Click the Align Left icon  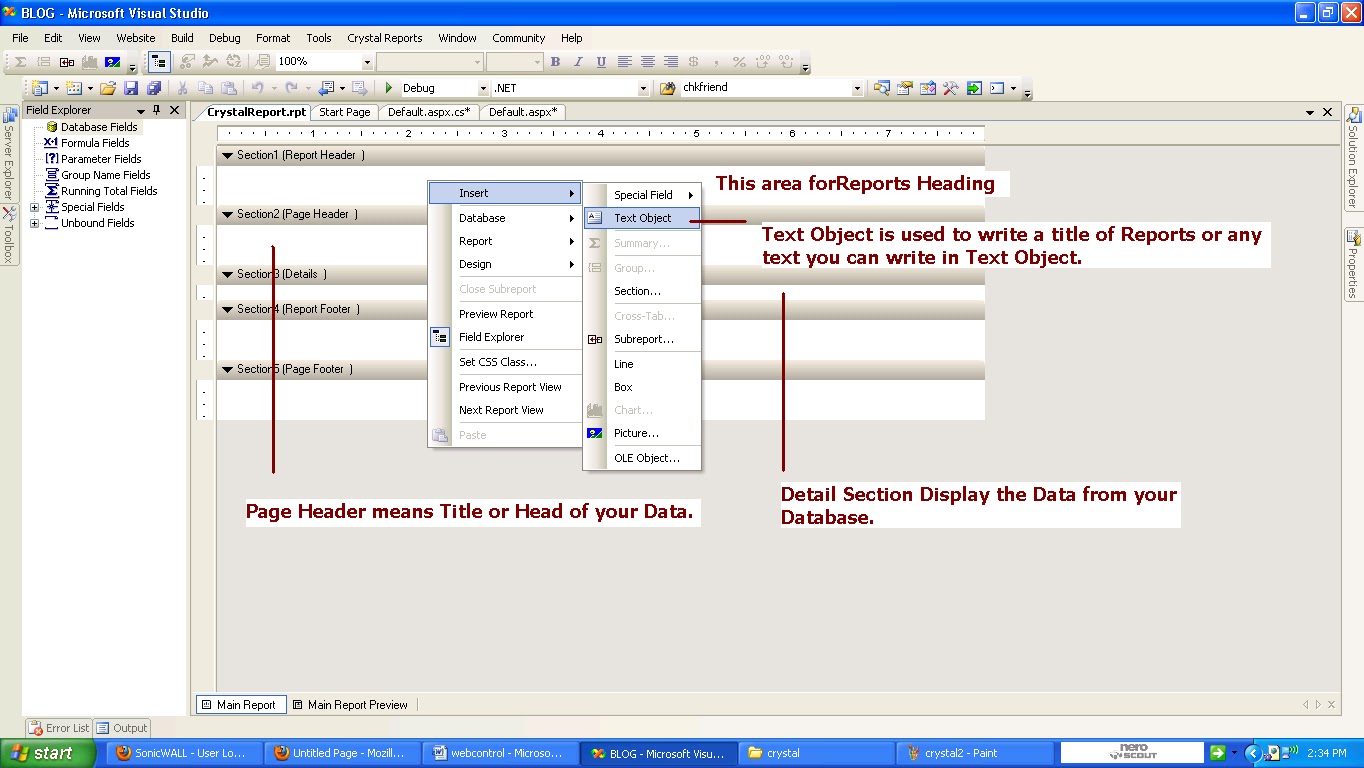click(x=625, y=62)
